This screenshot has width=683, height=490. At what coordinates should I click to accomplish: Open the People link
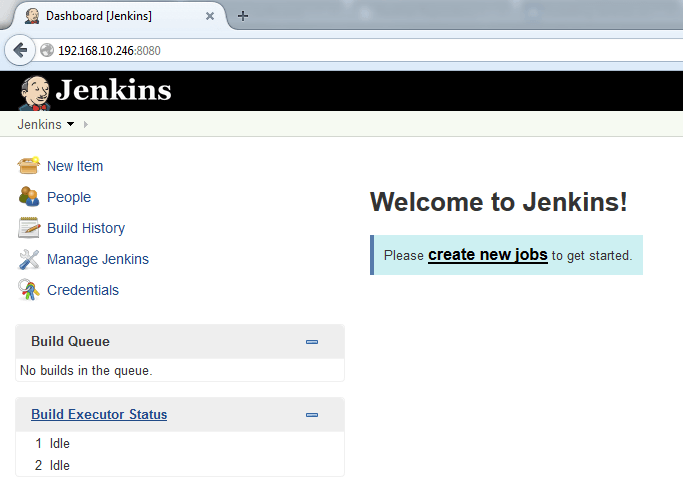(69, 197)
